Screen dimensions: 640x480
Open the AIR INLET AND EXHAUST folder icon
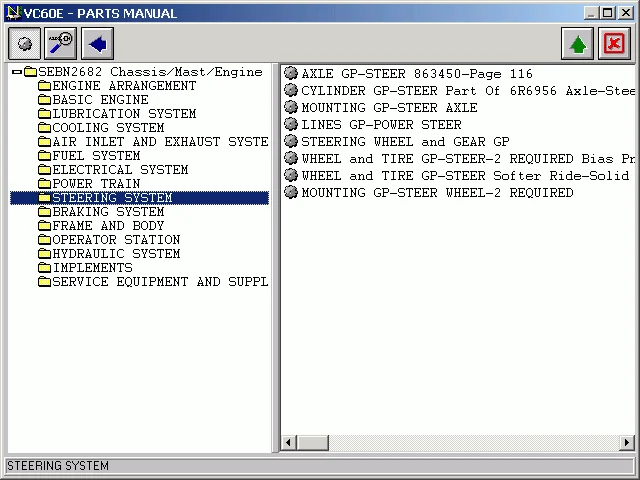pos(44,142)
